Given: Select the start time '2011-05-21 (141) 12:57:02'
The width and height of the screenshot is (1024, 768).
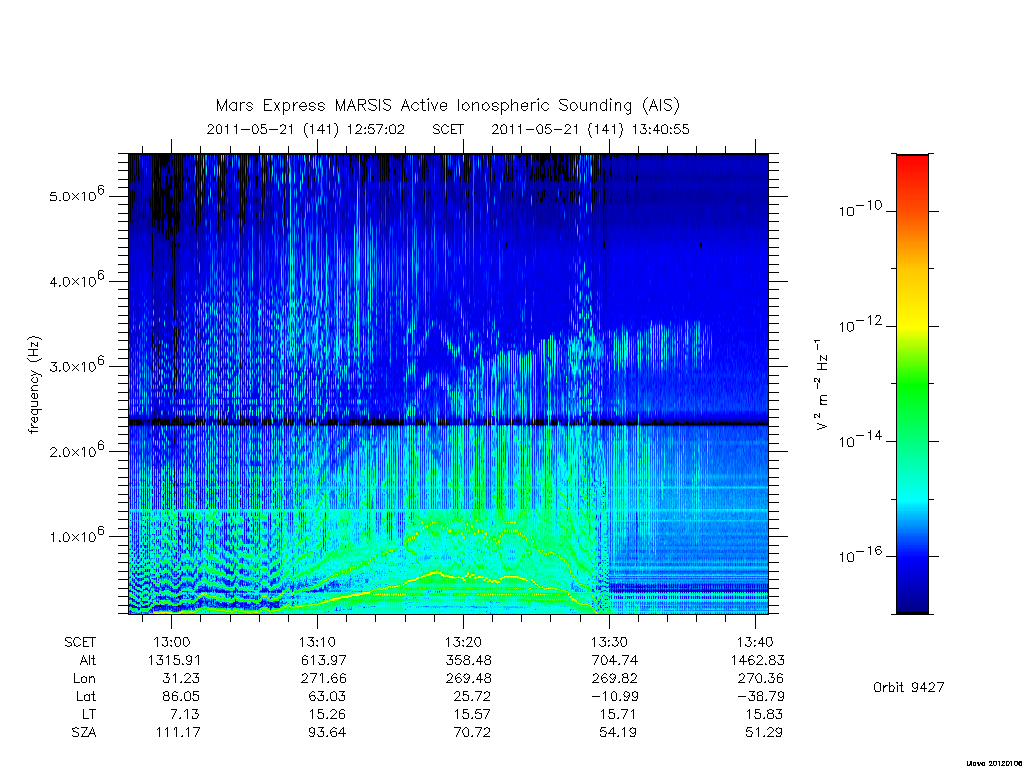Looking at the screenshot, I should [306, 129].
